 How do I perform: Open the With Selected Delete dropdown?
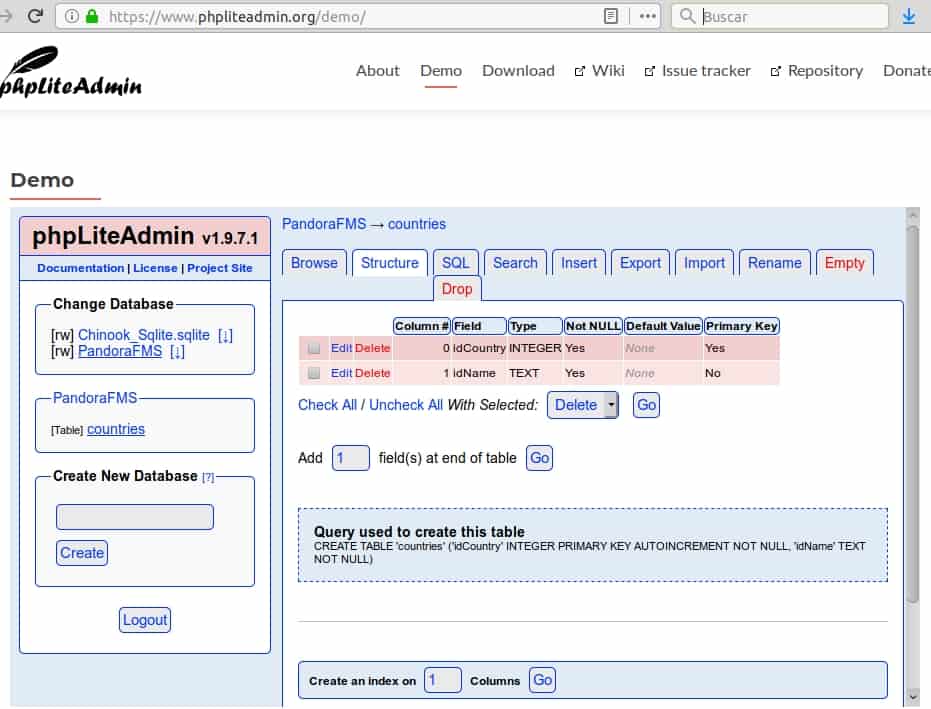coord(582,405)
